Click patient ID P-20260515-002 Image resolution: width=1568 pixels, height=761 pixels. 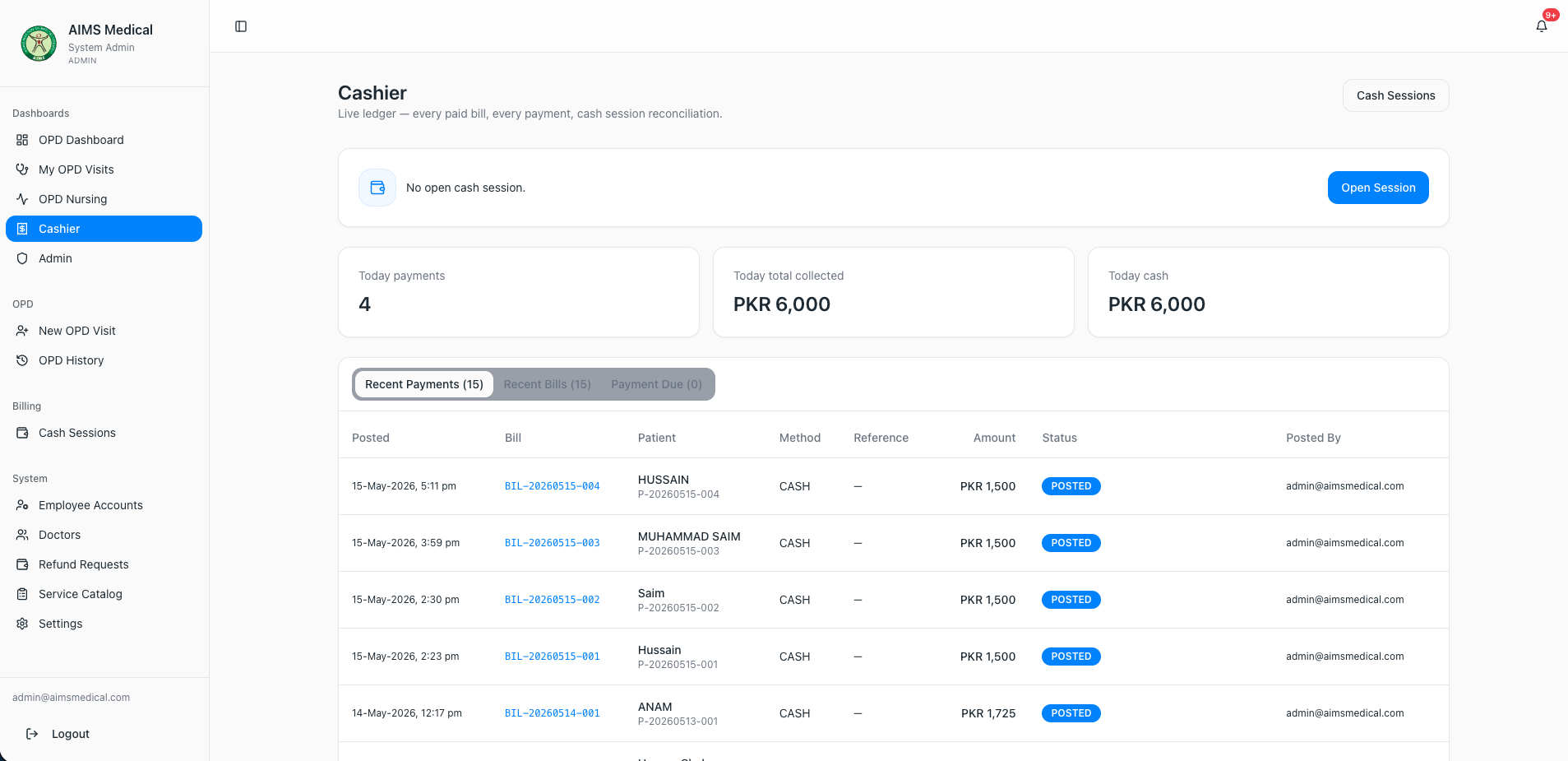click(x=678, y=608)
